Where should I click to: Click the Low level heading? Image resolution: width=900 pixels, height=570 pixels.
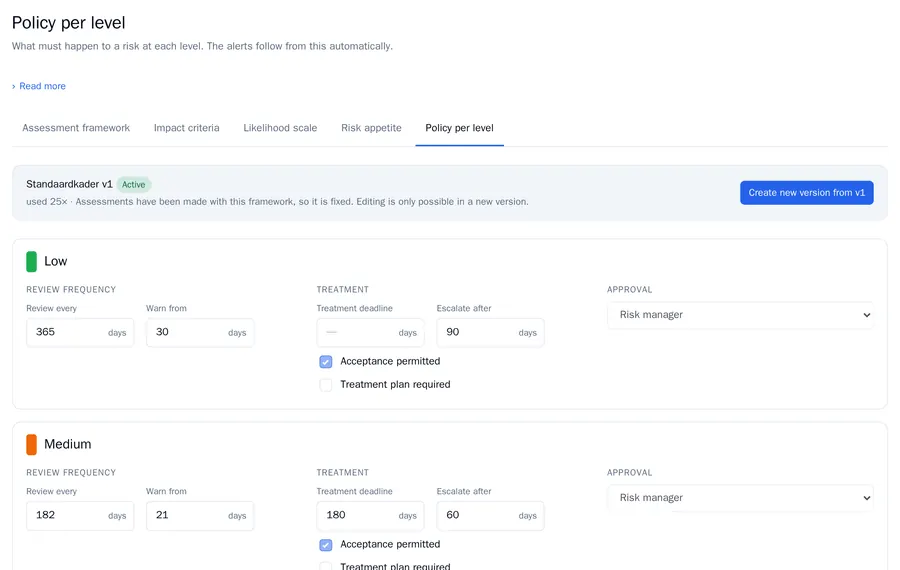(x=56, y=261)
